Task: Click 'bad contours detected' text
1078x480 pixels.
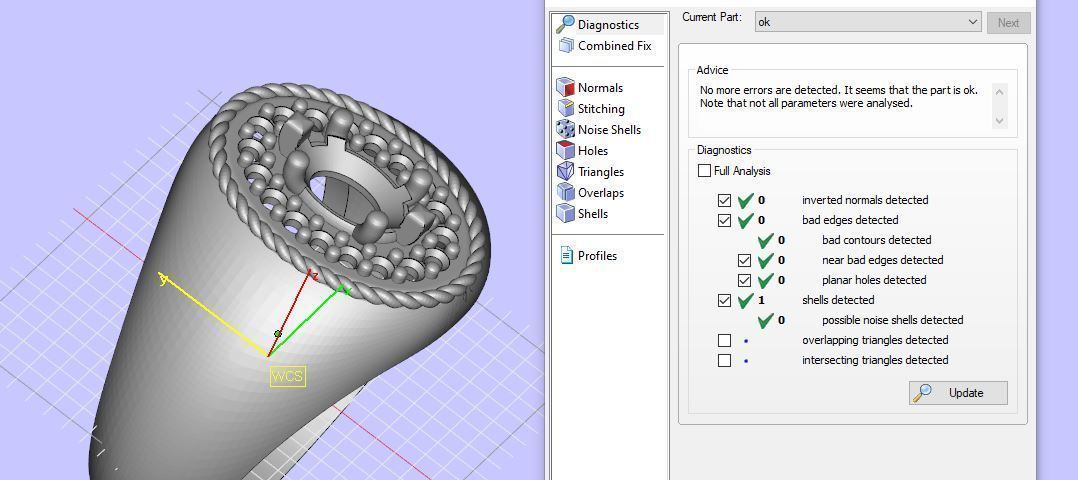Action: pos(877,240)
